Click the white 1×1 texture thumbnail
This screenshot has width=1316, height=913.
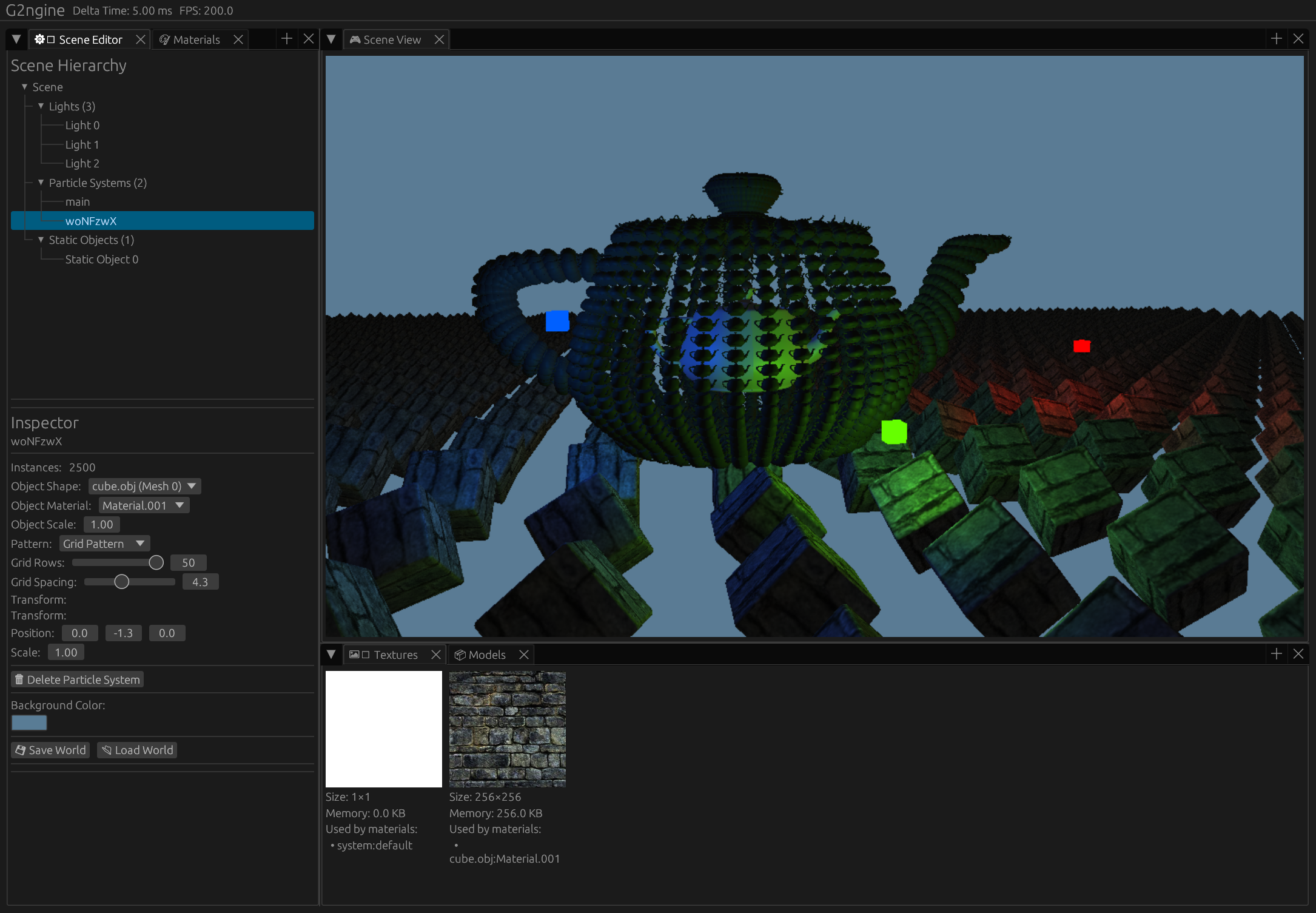pos(384,729)
